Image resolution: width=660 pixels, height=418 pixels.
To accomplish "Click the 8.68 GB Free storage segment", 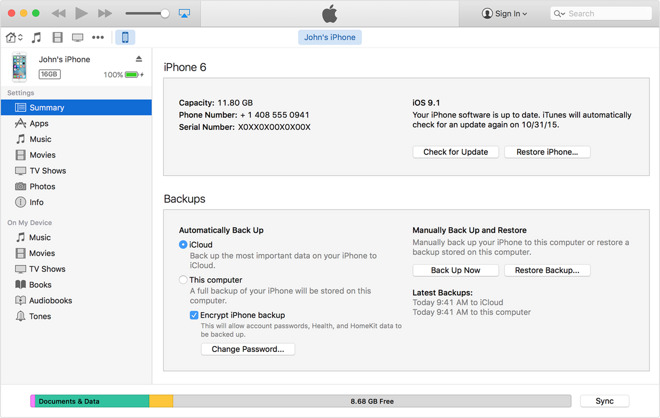I will 372,401.
